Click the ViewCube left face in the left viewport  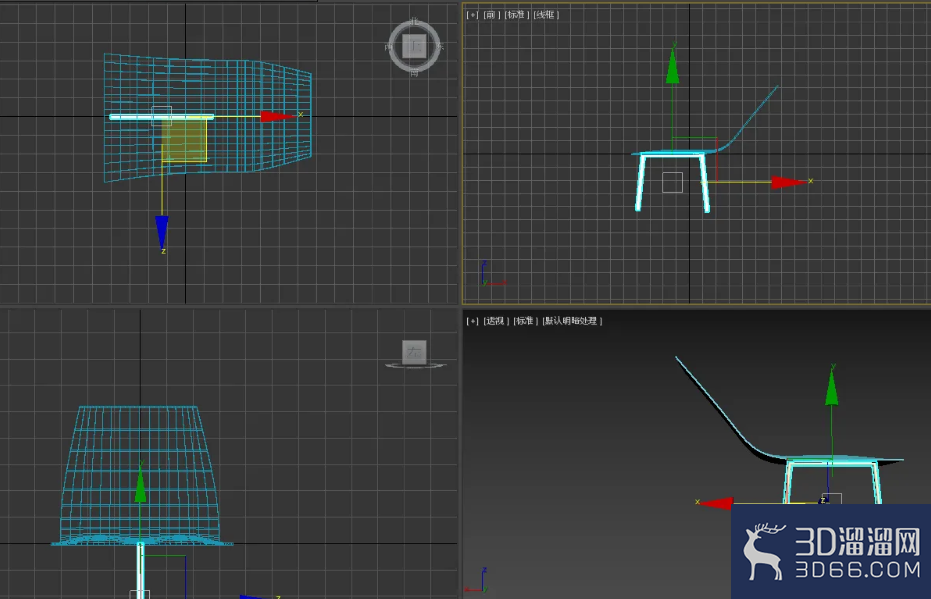[x=414, y=351]
